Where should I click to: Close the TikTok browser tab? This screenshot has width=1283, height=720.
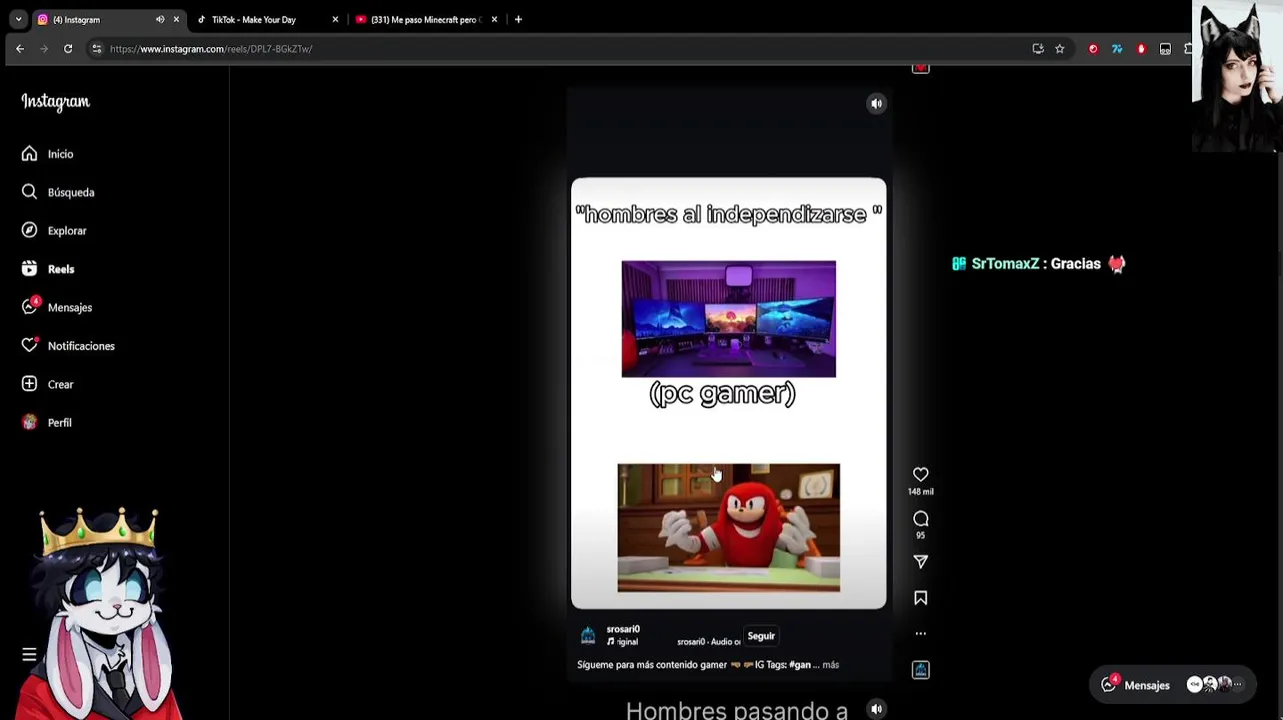click(x=335, y=20)
